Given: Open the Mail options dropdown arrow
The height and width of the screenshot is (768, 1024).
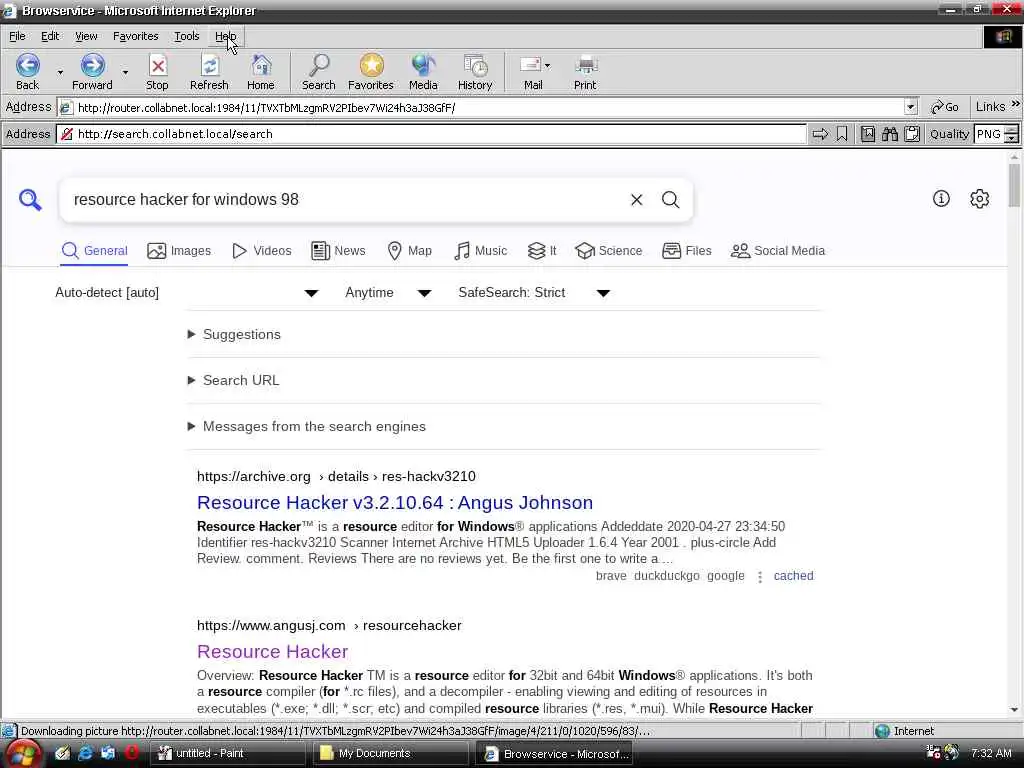Looking at the screenshot, I should coord(547,65).
